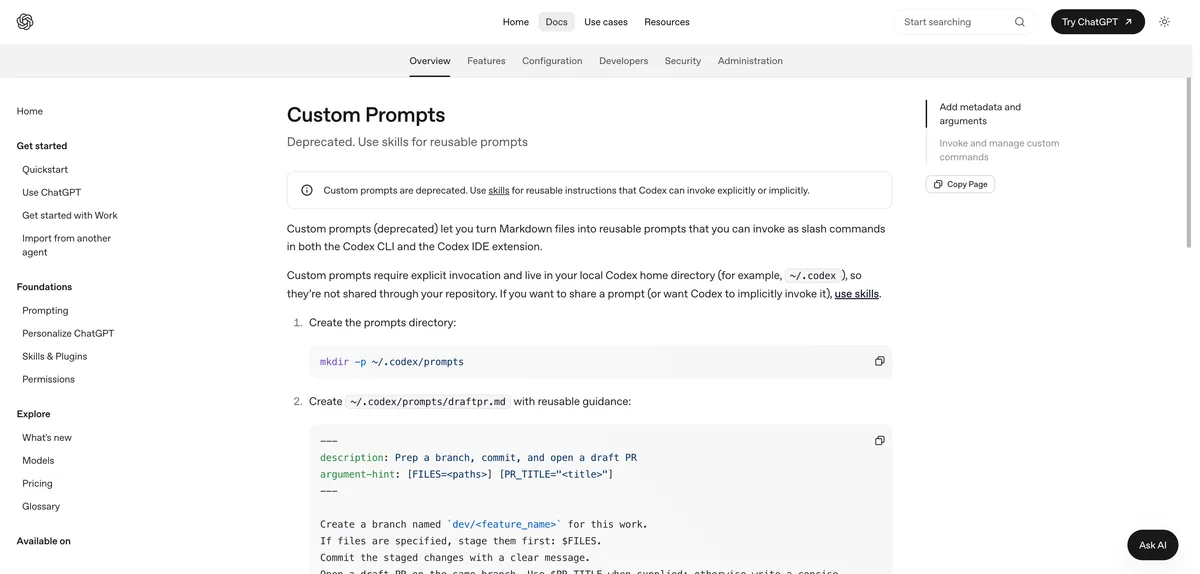Jump to Add metadata and arguments section
The image size is (1200, 574).
click(980, 114)
